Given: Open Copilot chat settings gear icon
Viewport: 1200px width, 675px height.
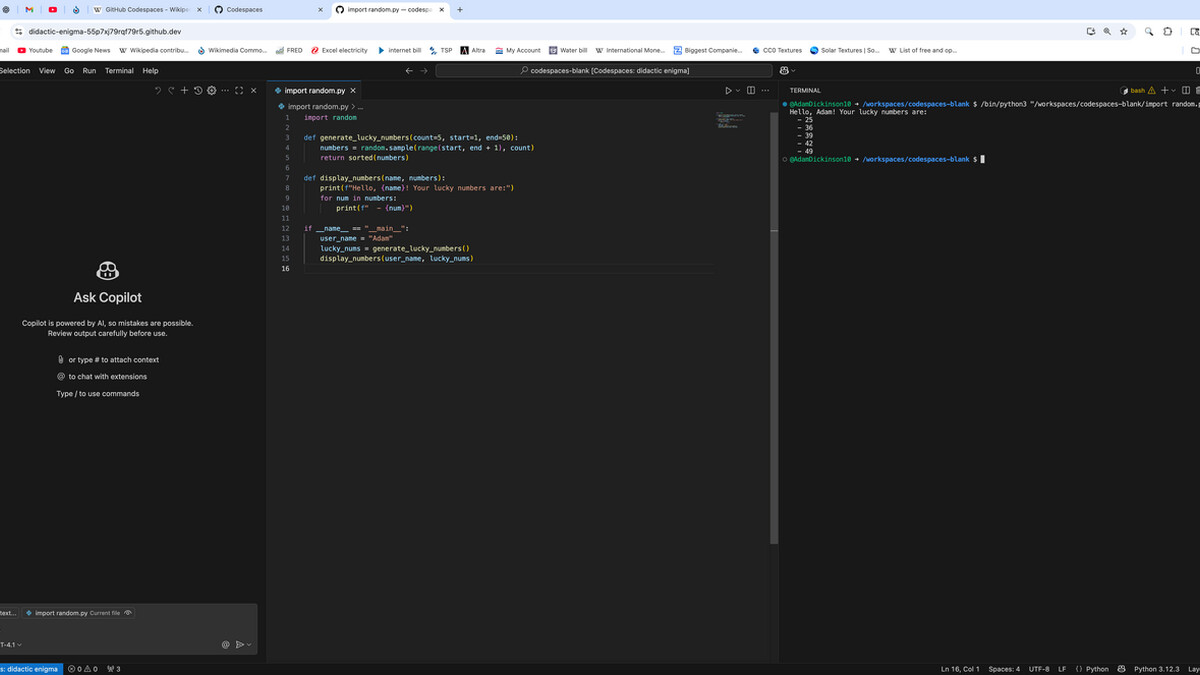Looking at the screenshot, I should 211,91.
